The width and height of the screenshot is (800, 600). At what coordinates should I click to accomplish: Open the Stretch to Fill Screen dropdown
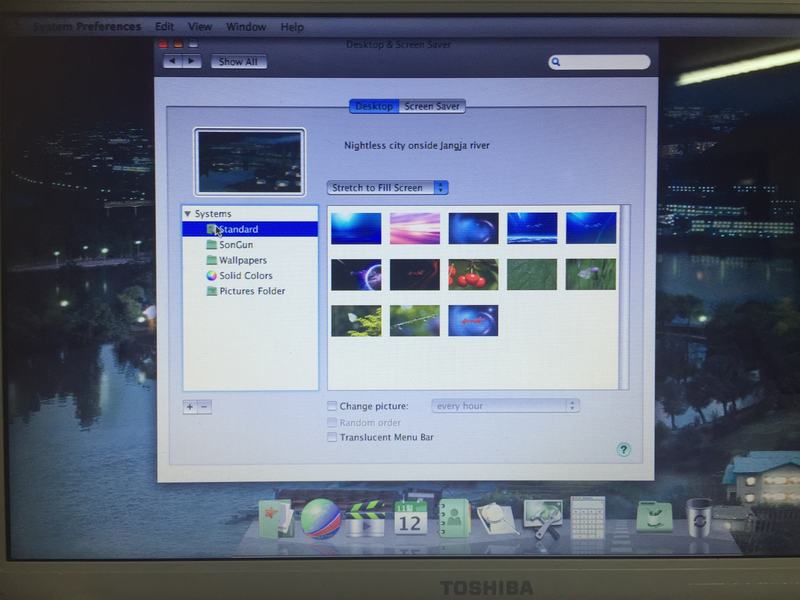pyautogui.click(x=387, y=188)
